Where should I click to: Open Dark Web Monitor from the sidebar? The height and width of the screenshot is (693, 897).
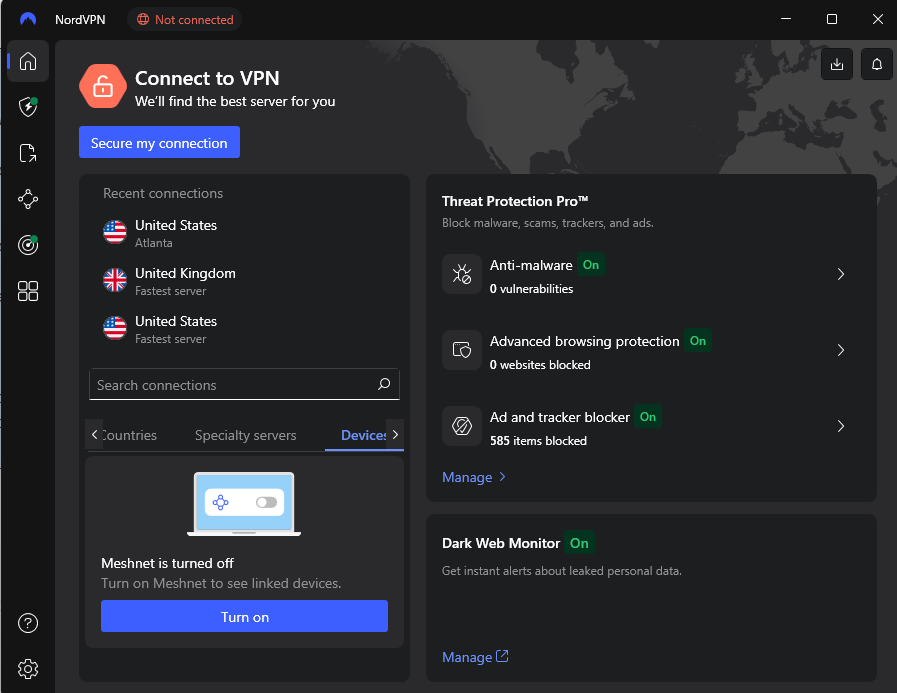coord(28,245)
